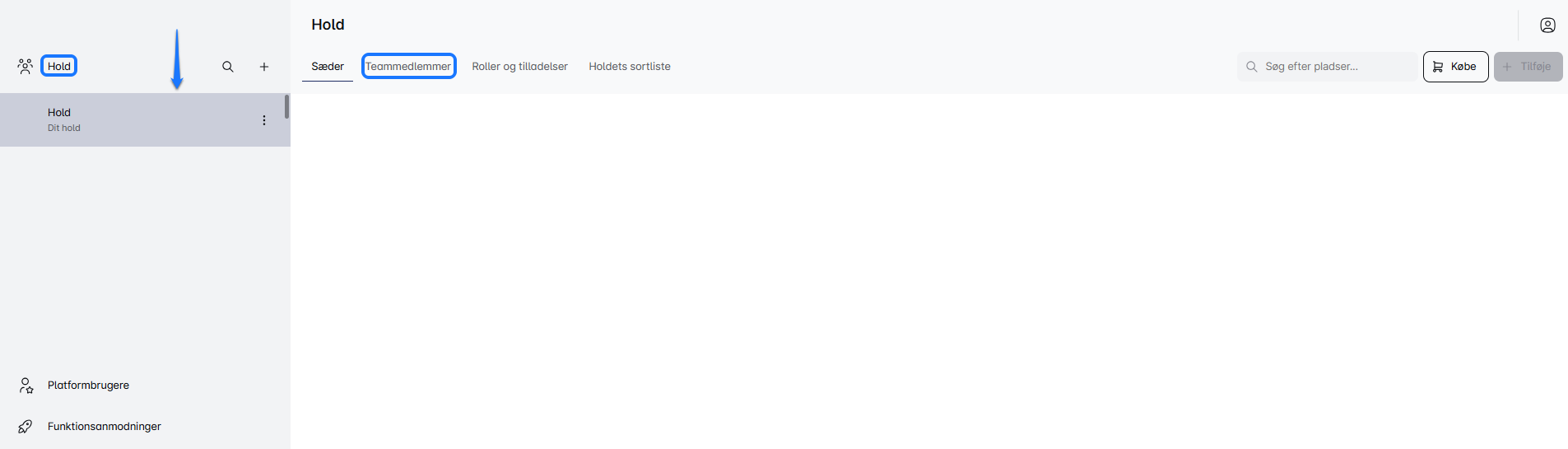The width and height of the screenshot is (1568, 449).
Task: Click the sidebar team list scrollbar
Action: click(286, 107)
